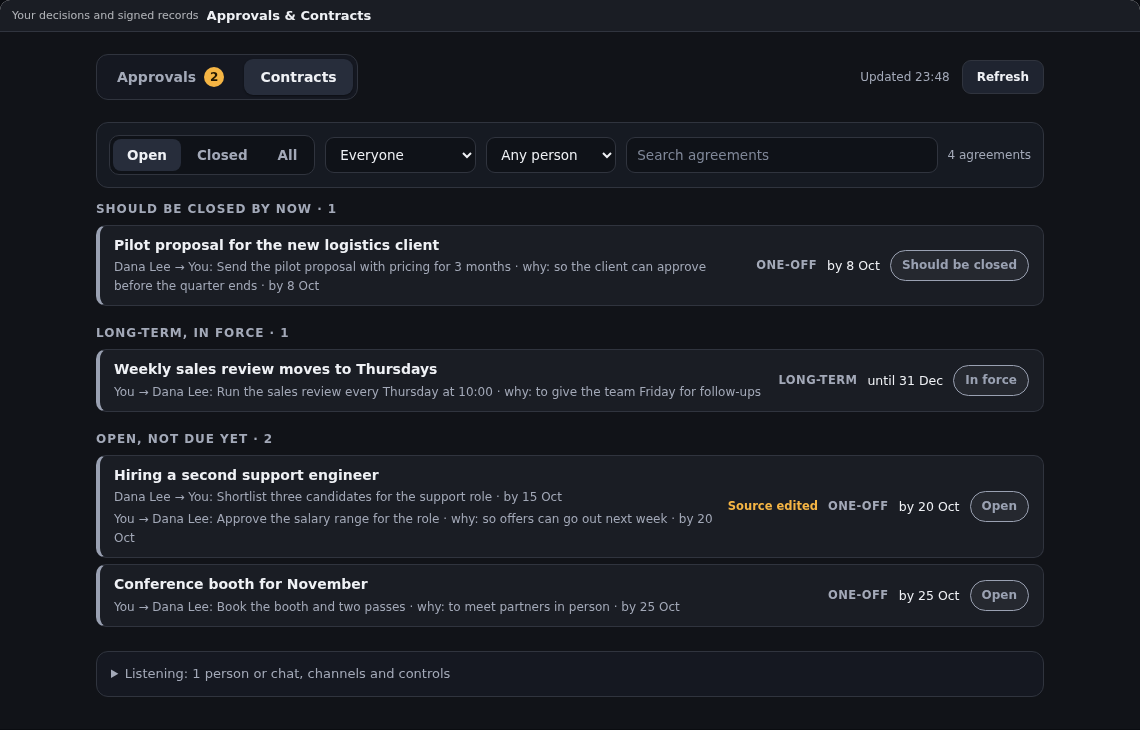Image resolution: width=1140 pixels, height=730 pixels.
Task: Click by 25 Oct due date label
Action: (928, 596)
